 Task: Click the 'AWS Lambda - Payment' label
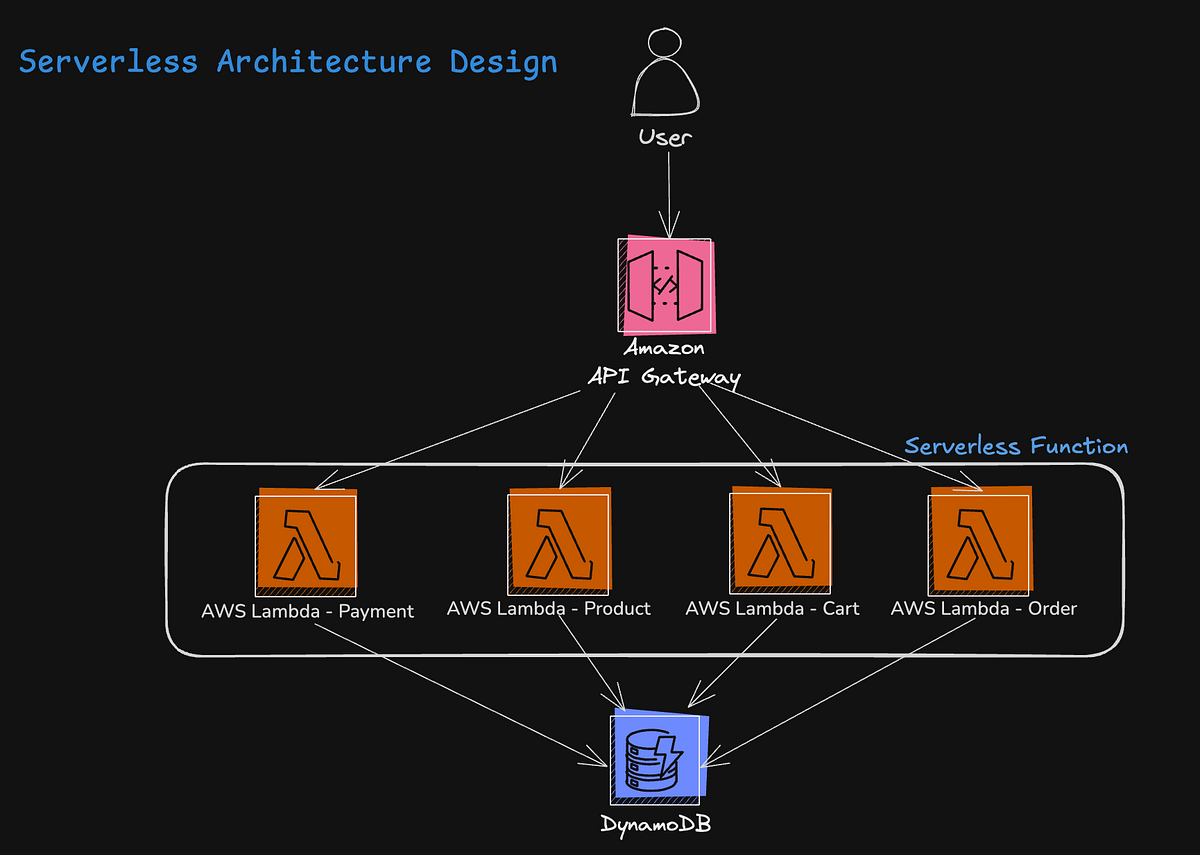pyautogui.click(x=308, y=610)
